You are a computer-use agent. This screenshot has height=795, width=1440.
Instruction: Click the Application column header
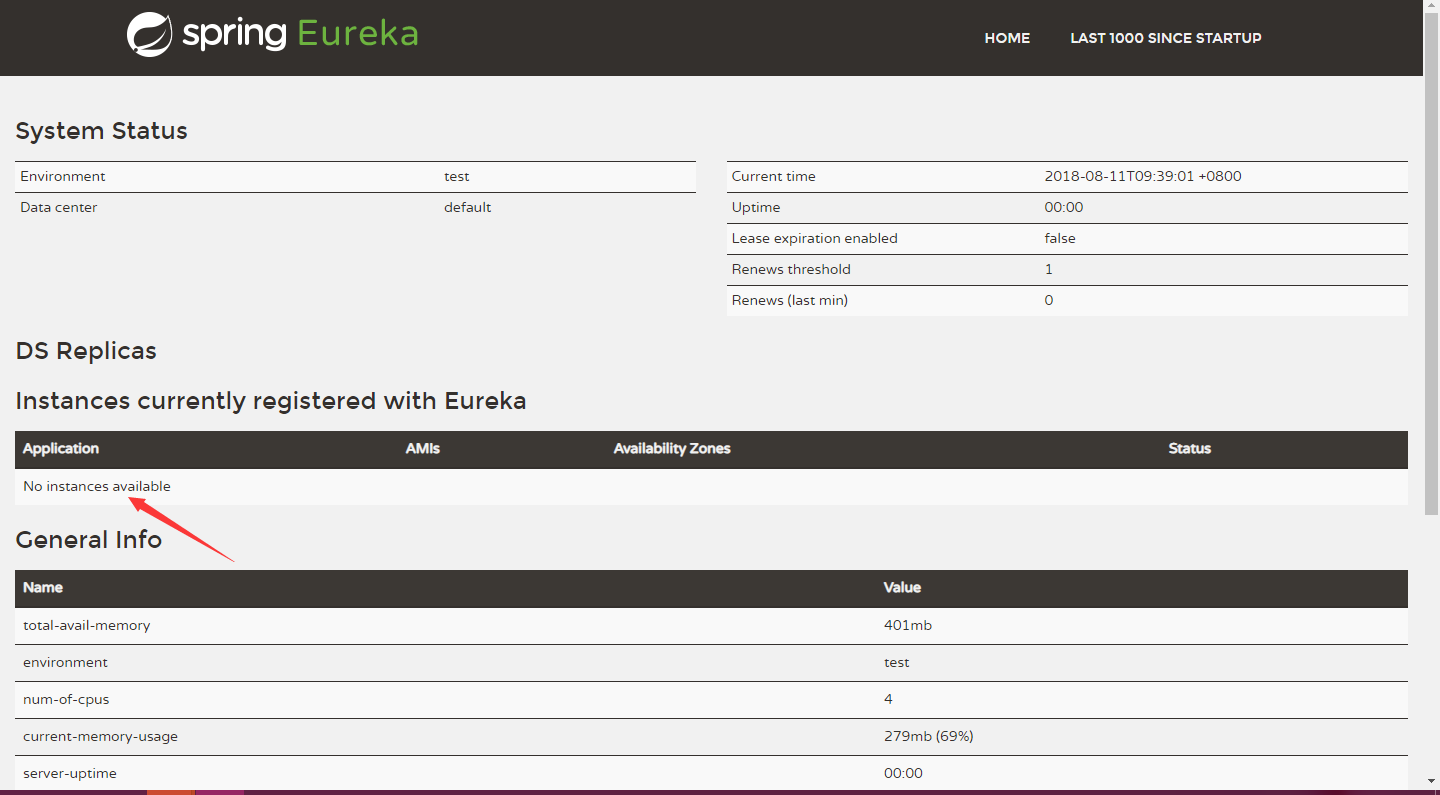point(61,448)
